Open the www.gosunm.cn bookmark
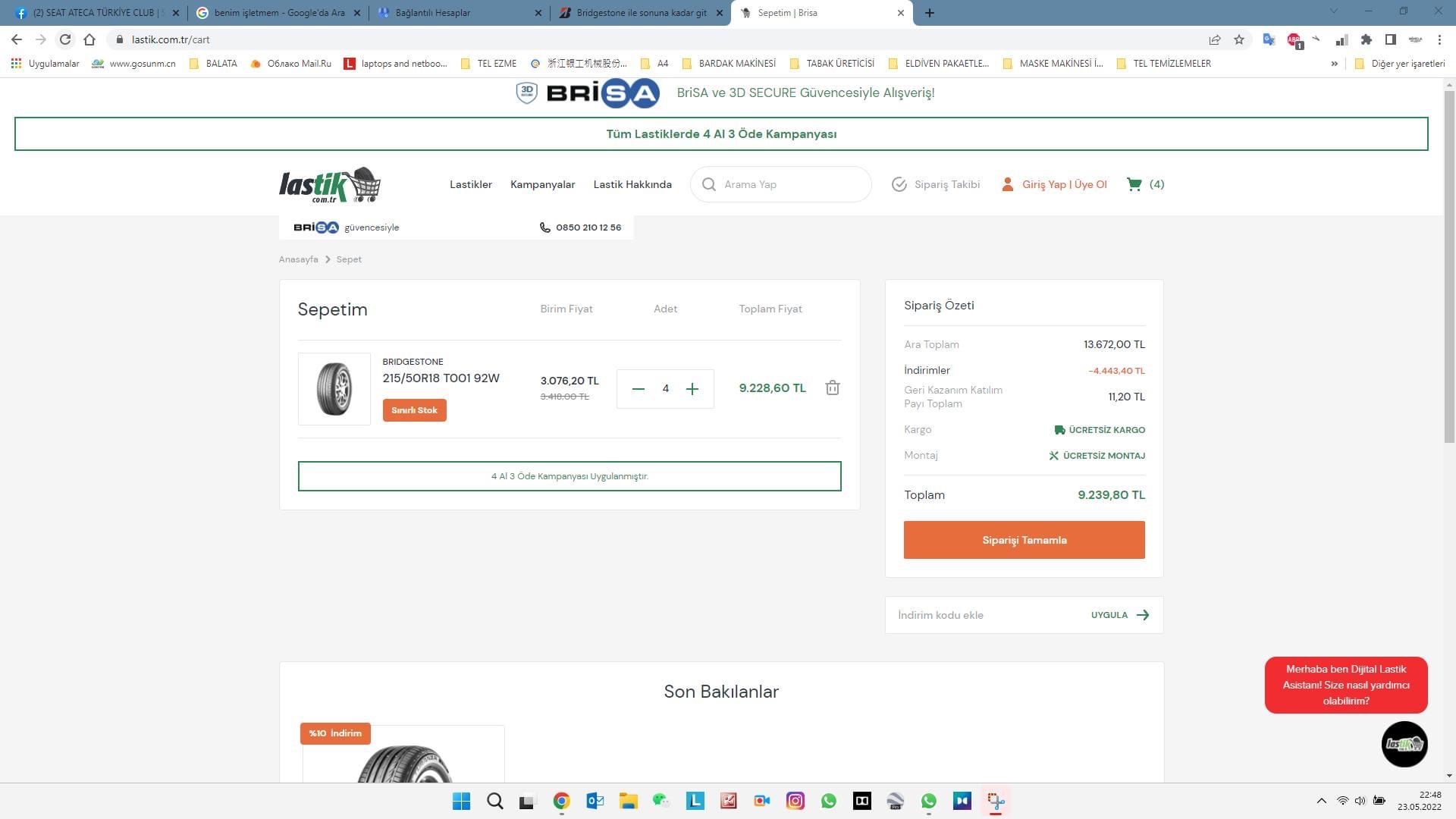The height and width of the screenshot is (819, 1456). click(133, 64)
